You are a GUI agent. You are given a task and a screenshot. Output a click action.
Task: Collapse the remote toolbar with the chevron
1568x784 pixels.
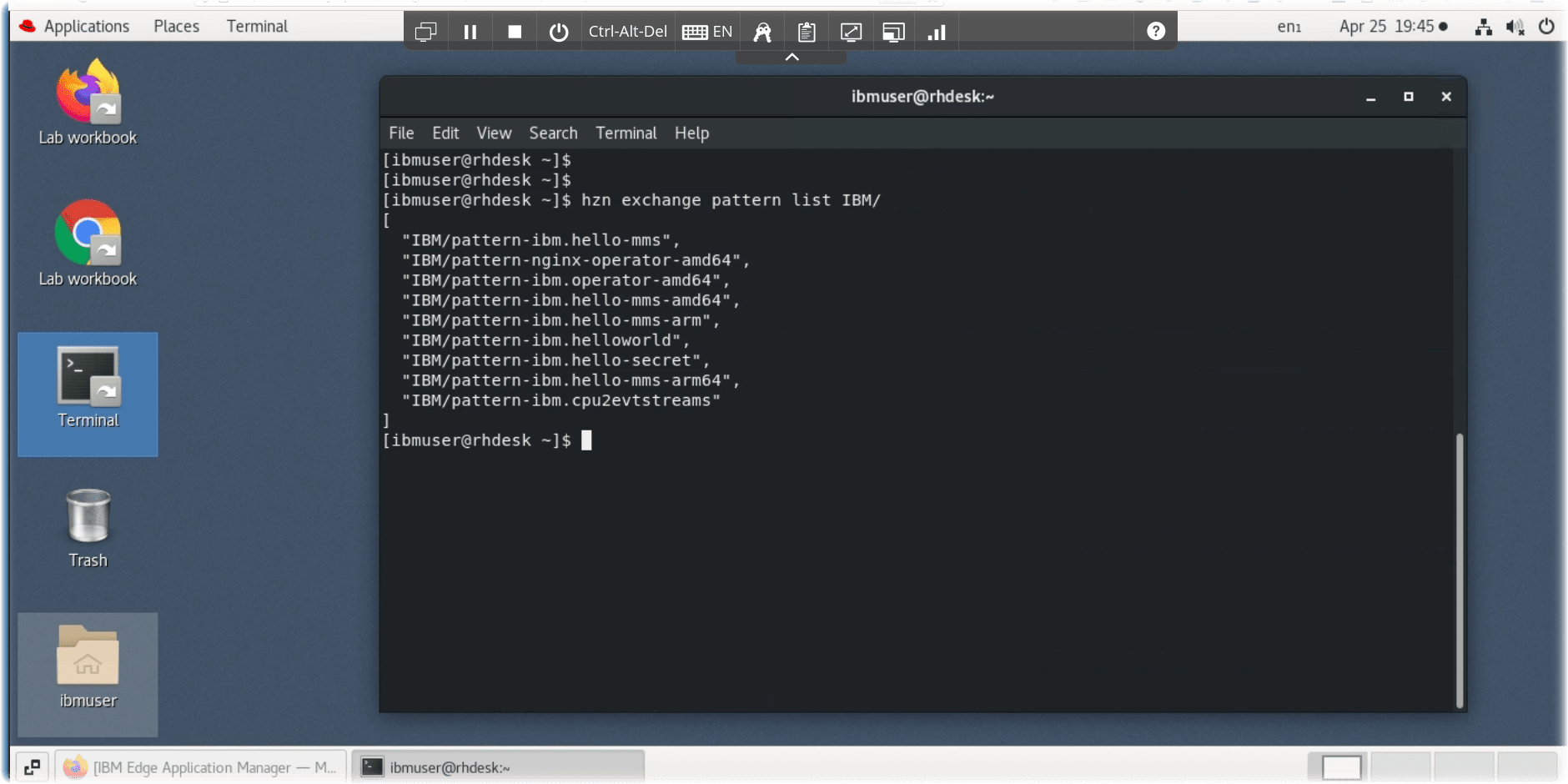pyautogui.click(x=792, y=57)
